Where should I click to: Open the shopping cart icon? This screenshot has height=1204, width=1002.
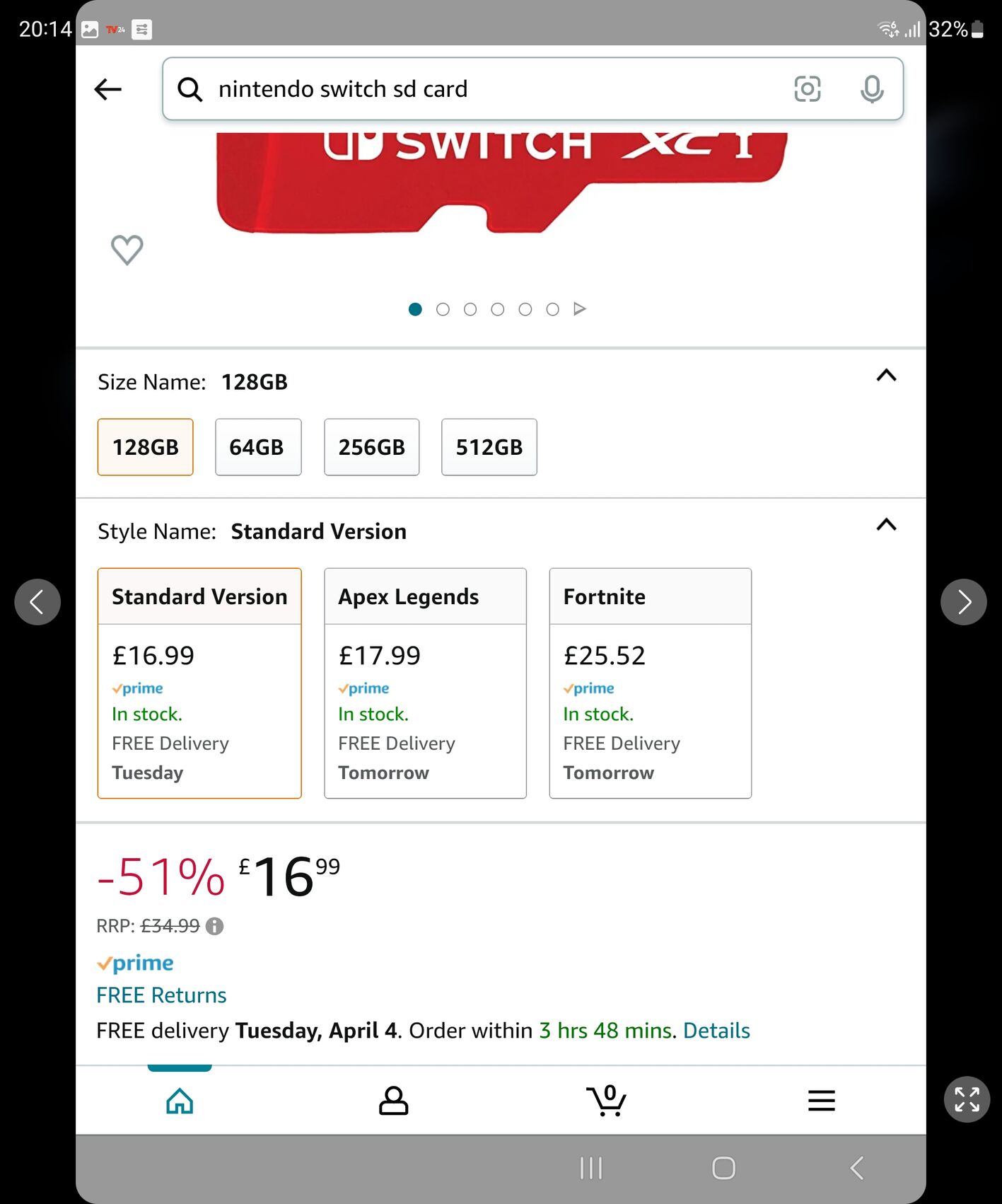pos(606,1101)
